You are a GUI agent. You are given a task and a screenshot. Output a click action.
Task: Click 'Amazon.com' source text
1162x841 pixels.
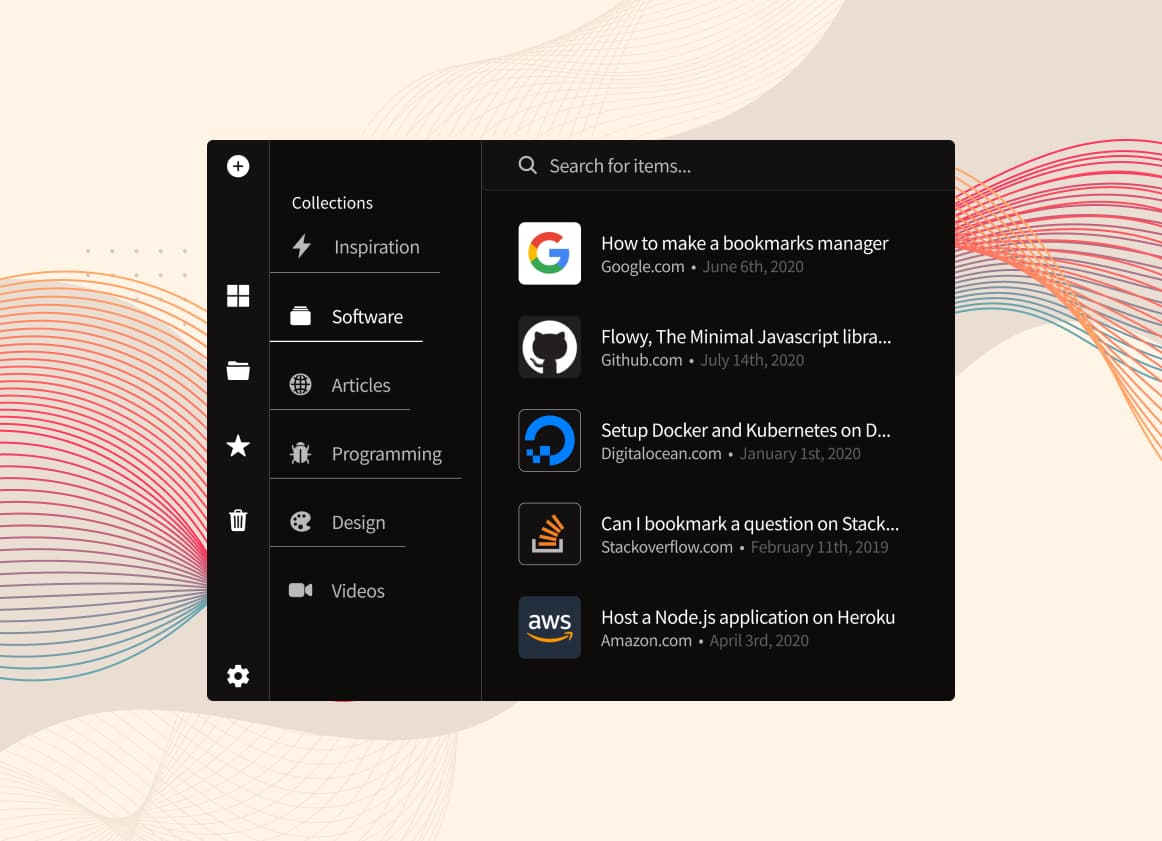[x=646, y=640]
